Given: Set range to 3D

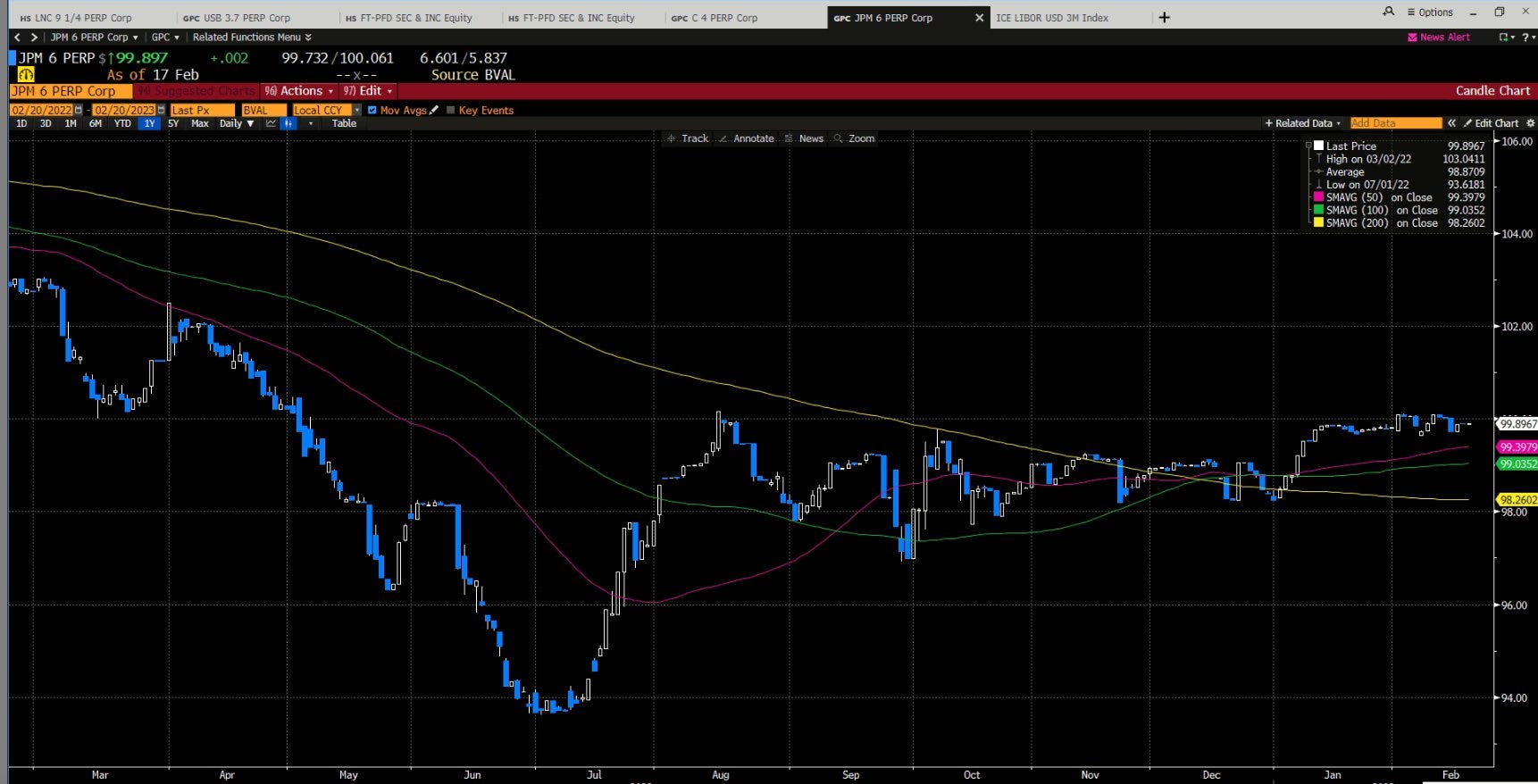Looking at the screenshot, I should [x=46, y=124].
